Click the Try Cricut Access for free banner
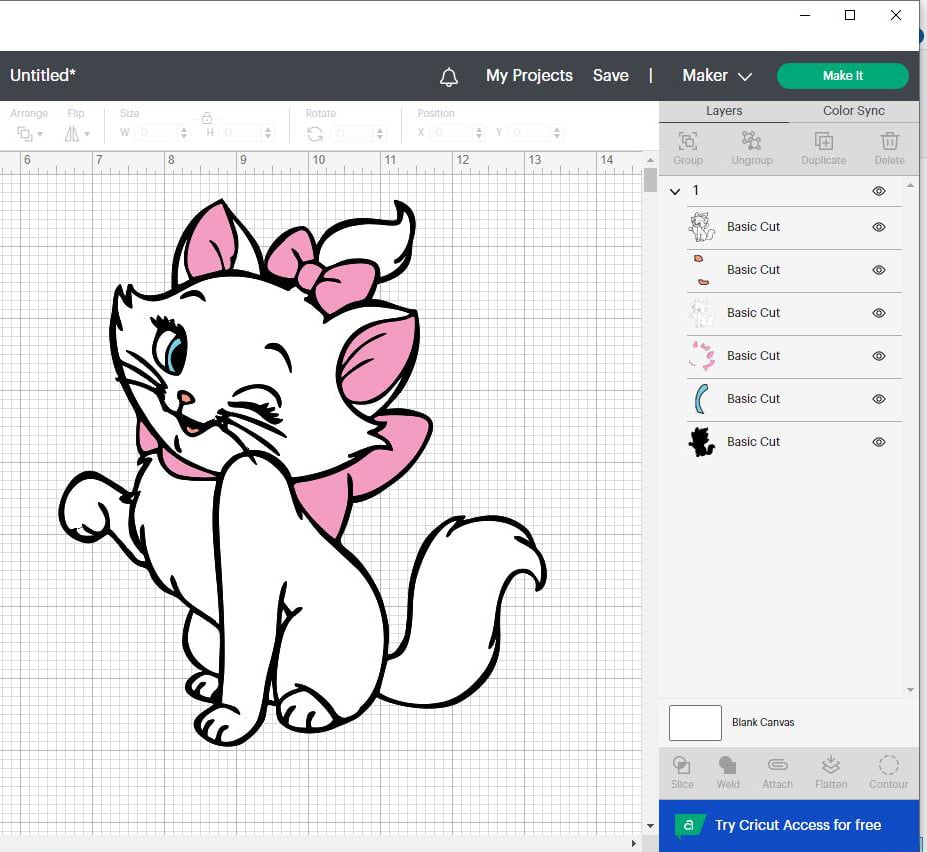This screenshot has width=927, height=852. [789, 825]
